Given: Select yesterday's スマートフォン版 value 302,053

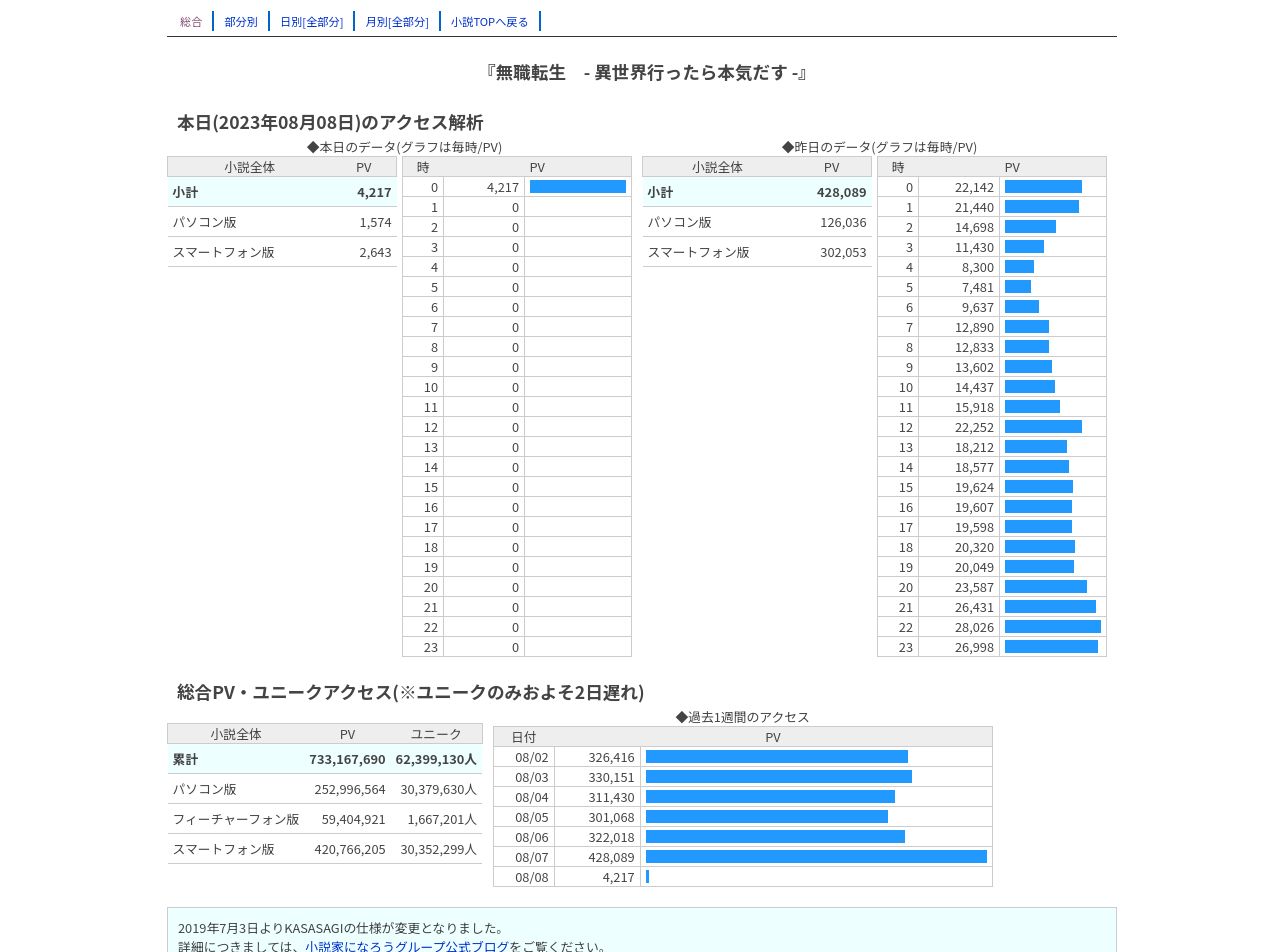Looking at the screenshot, I should (x=843, y=252).
